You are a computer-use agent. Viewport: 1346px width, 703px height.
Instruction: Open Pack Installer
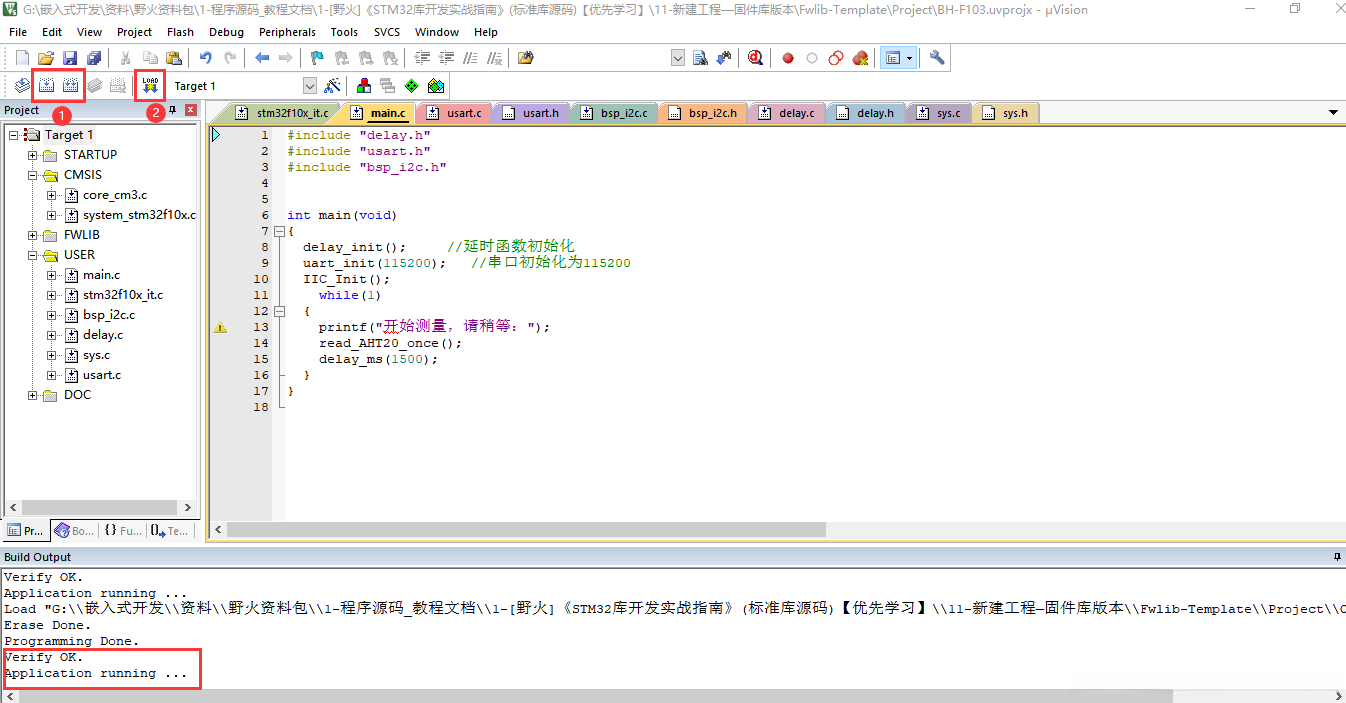pos(435,86)
